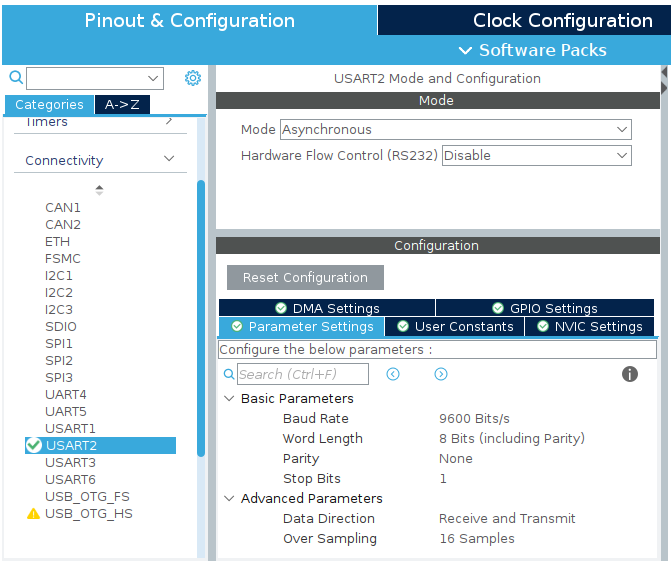Go to previous search result arrow

point(393,374)
